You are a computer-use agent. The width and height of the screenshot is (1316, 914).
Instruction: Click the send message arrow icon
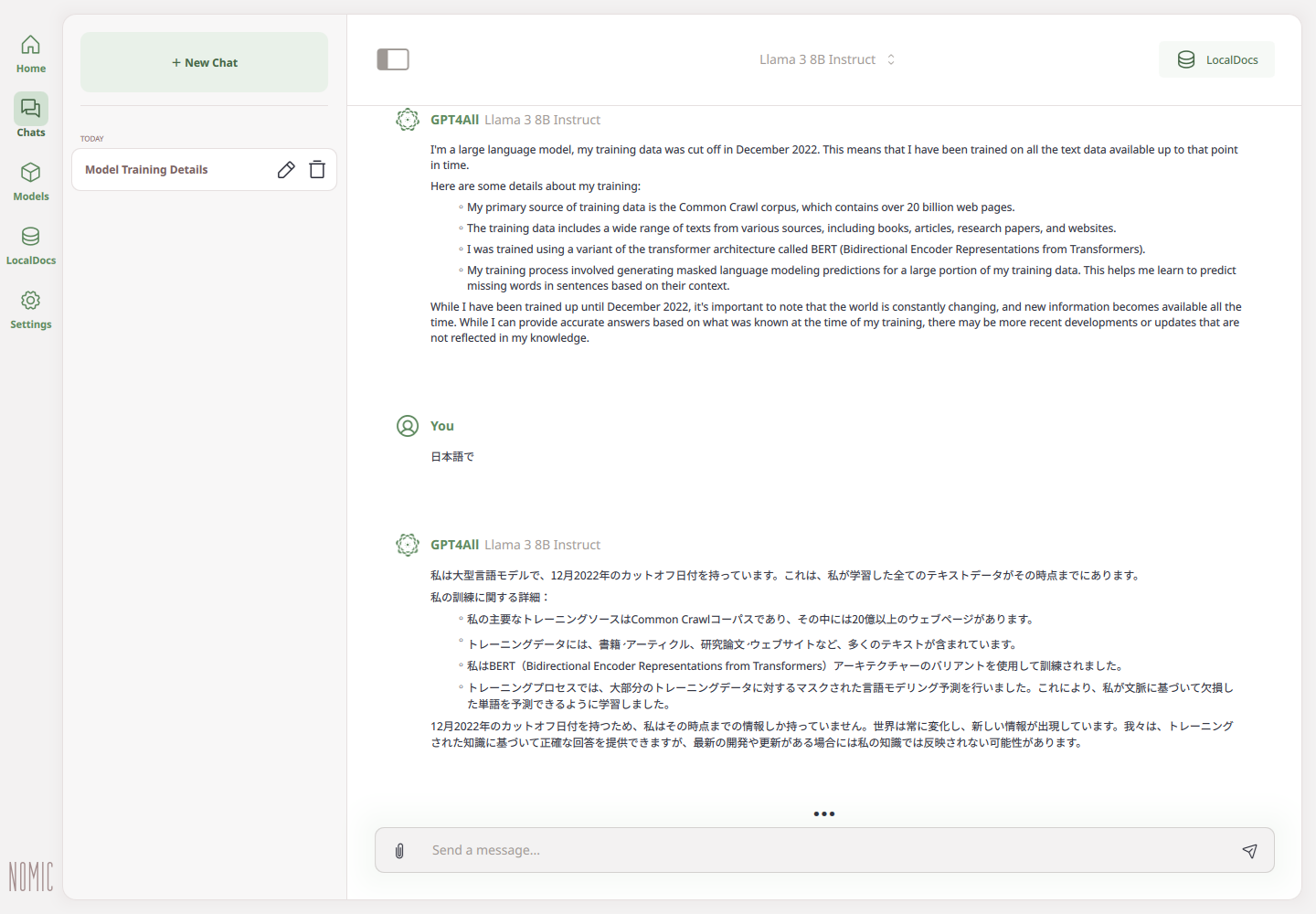tap(1249, 851)
